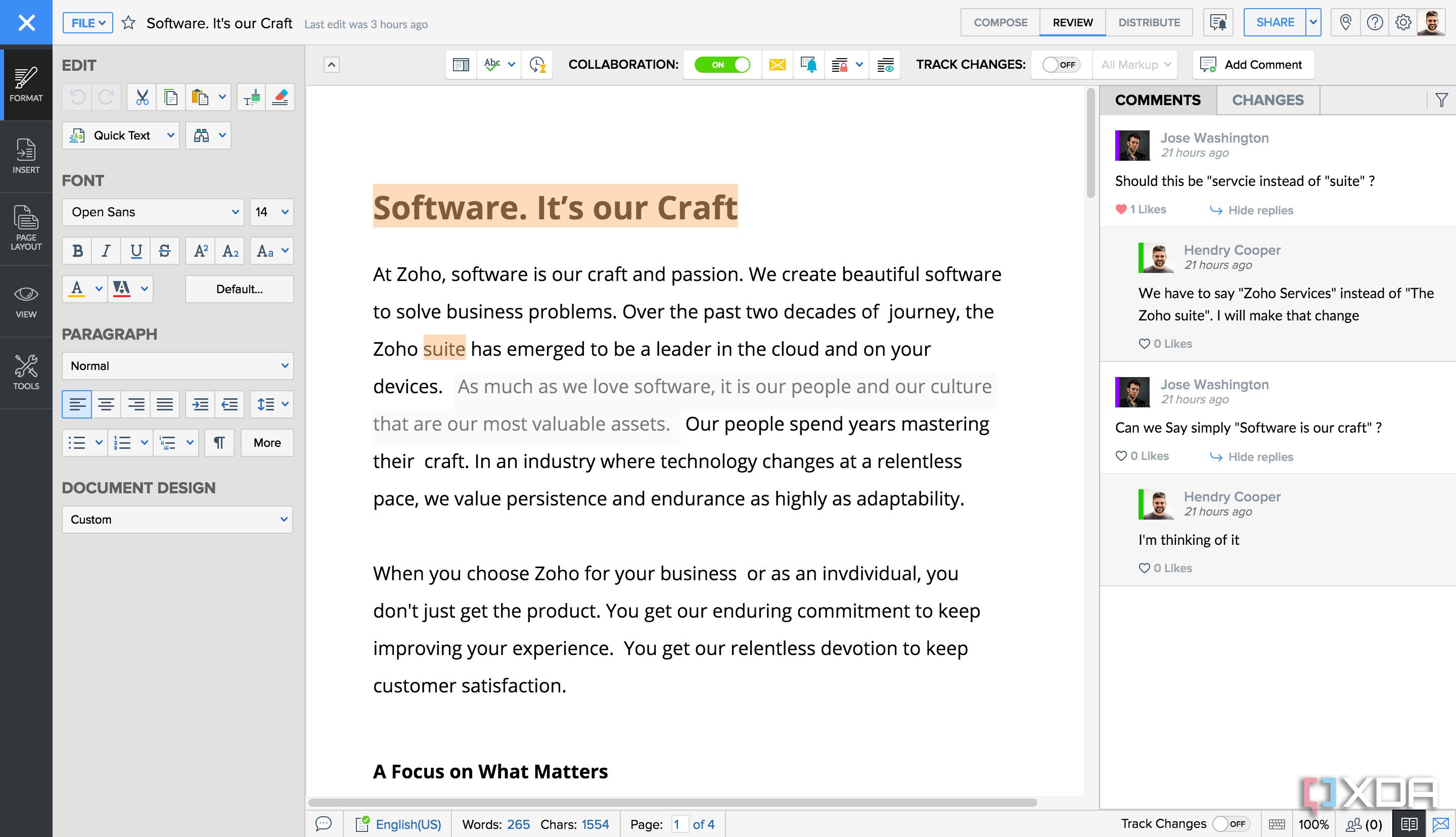Open the View sidebar panel
Image resolution: width=1456 pixels, height=837 pixels.
[26, 301]
